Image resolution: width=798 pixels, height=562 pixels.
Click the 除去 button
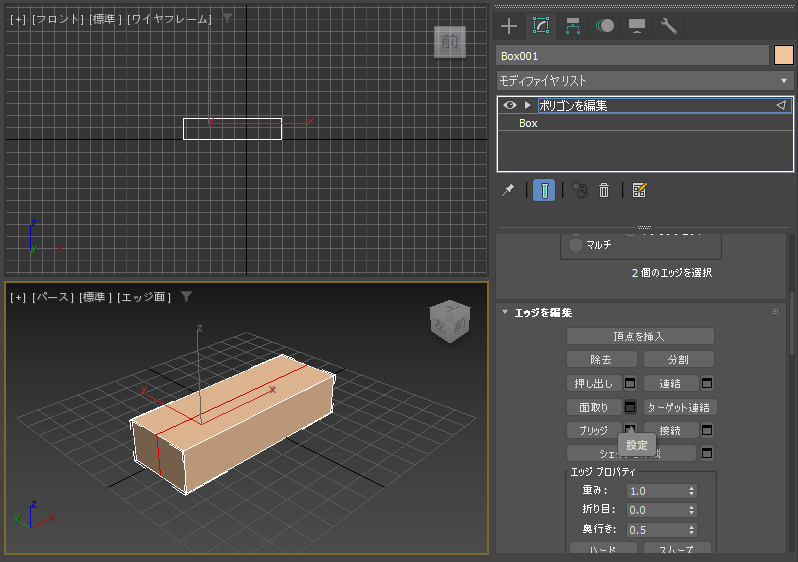point(601,359)
